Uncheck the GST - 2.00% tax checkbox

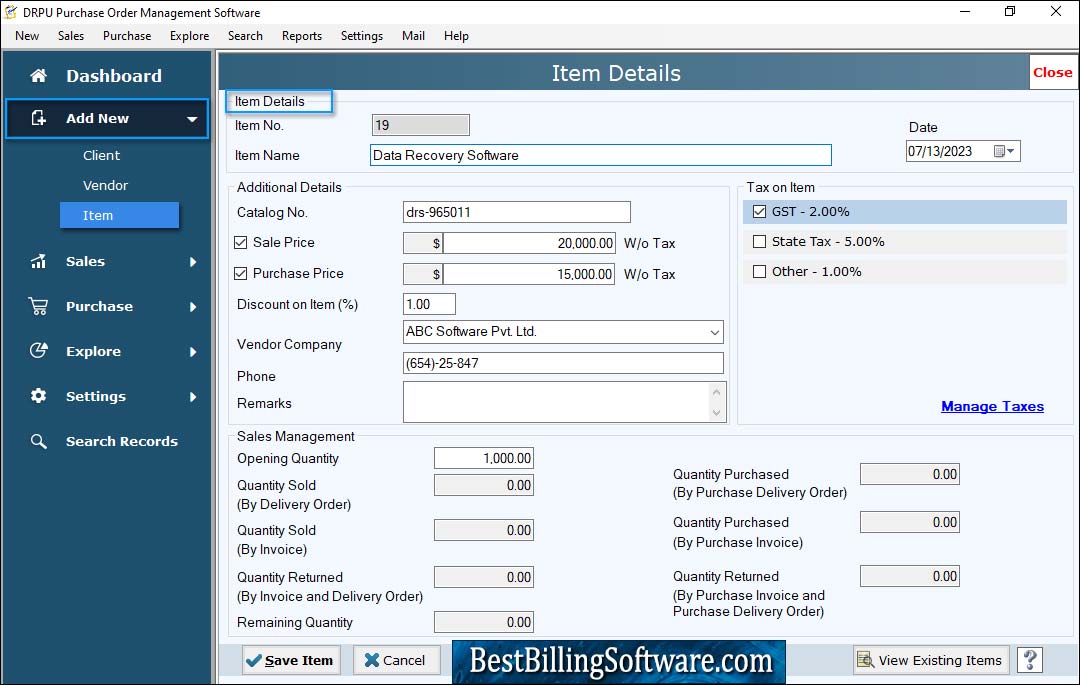(759, 211)
